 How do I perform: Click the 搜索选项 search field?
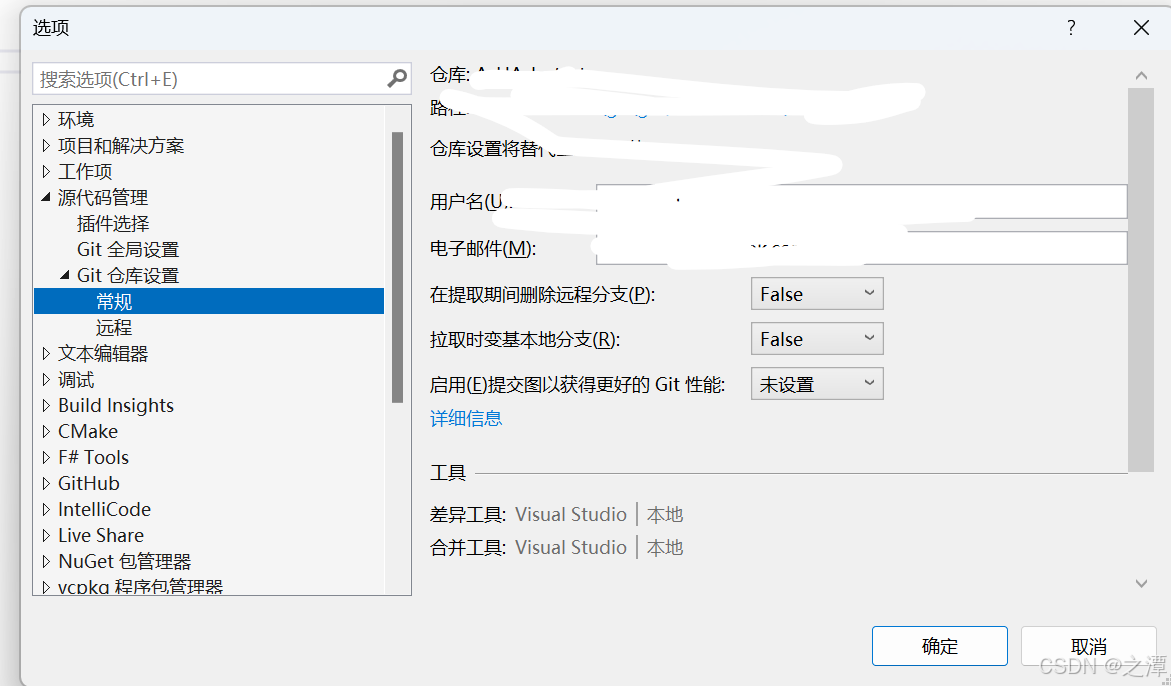pos(209,78)
